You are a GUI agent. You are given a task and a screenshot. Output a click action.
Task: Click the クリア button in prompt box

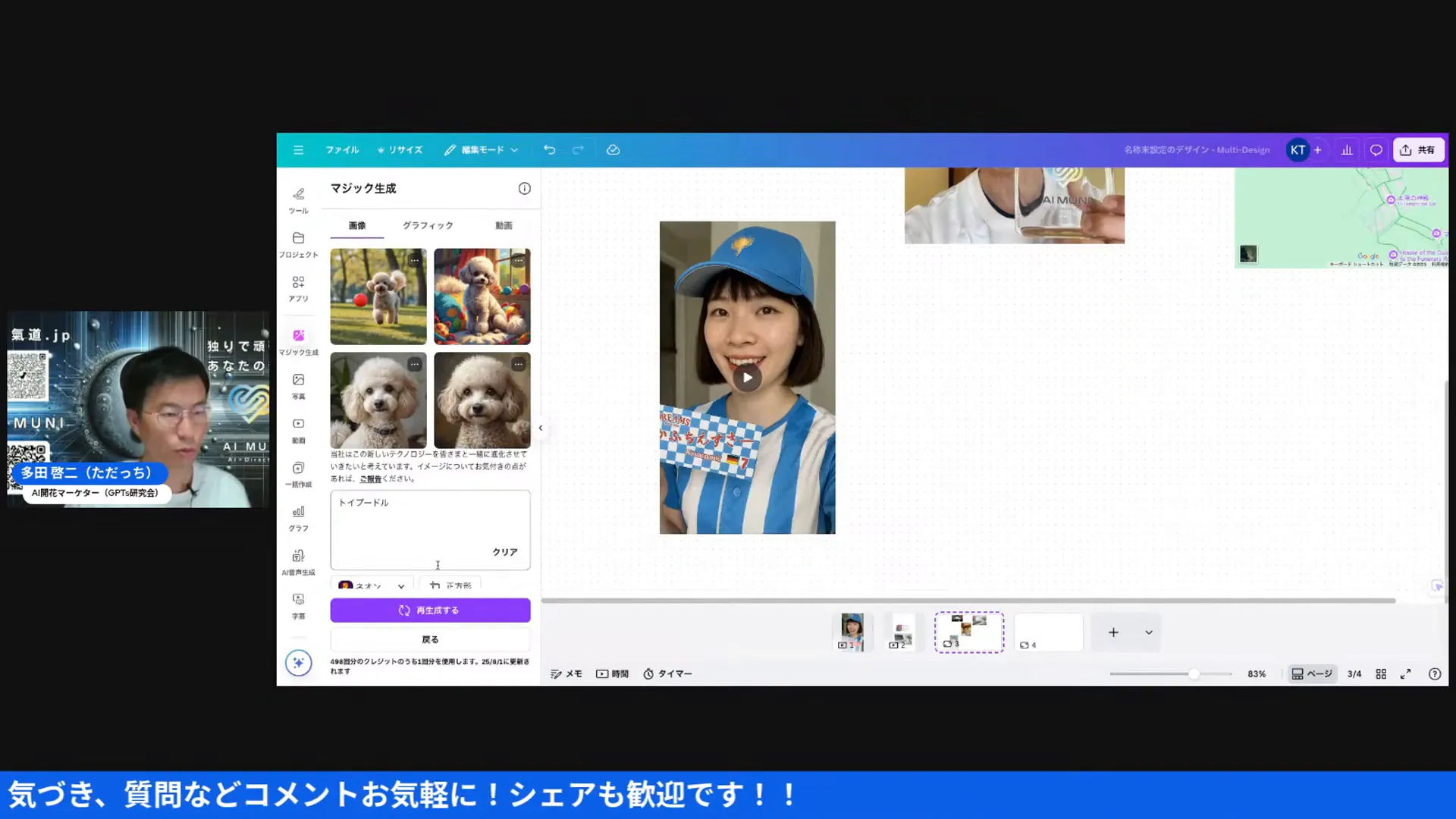[x=505, y=552]
